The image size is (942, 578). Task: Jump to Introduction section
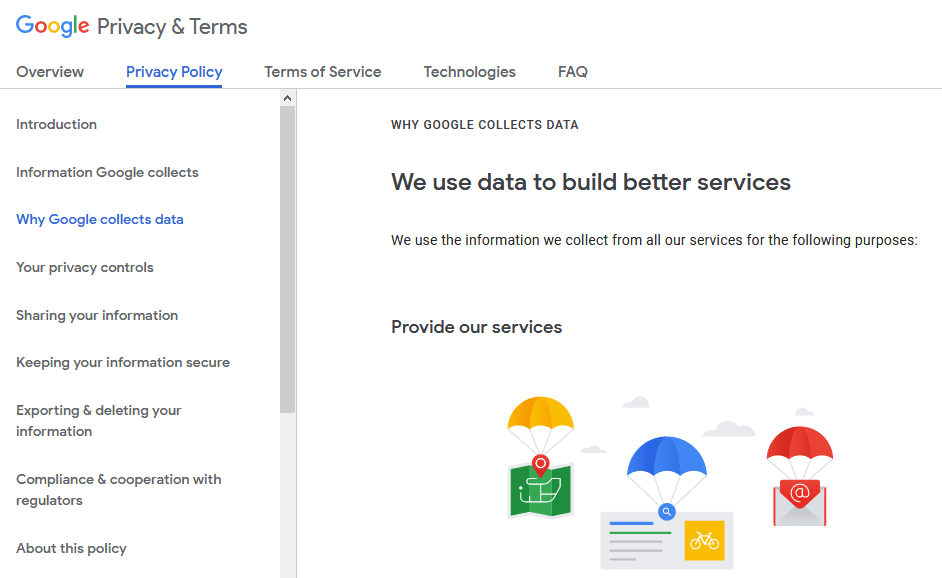click(x=56, y=124)
